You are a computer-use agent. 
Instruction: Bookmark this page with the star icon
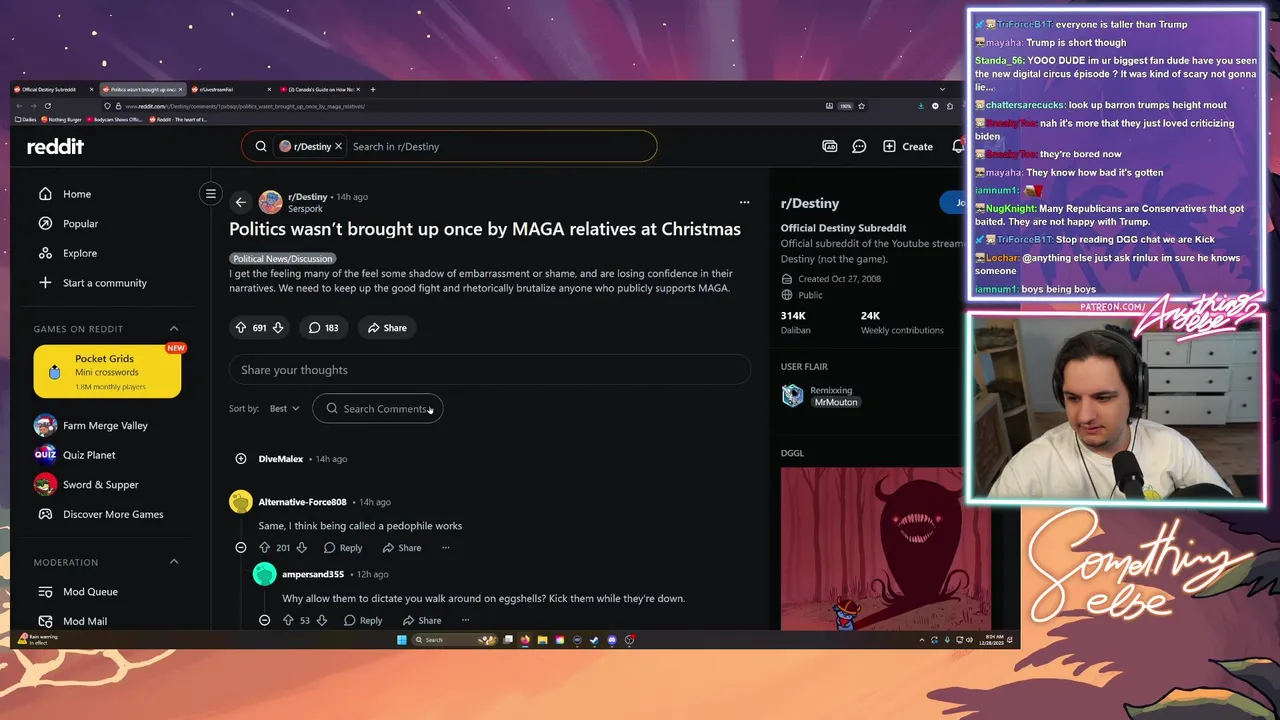861,106
